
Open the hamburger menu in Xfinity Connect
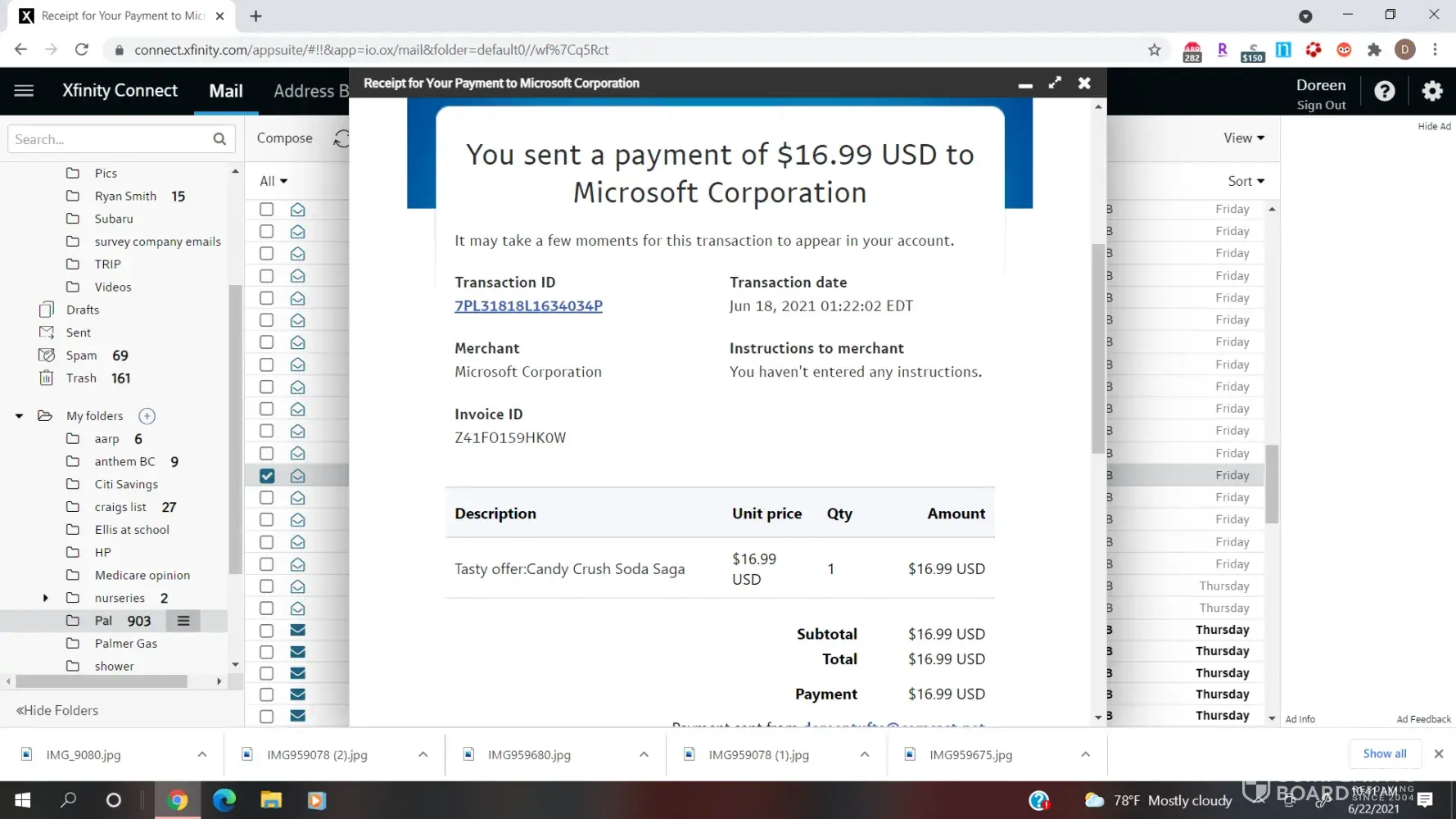[x=24, y=90]
